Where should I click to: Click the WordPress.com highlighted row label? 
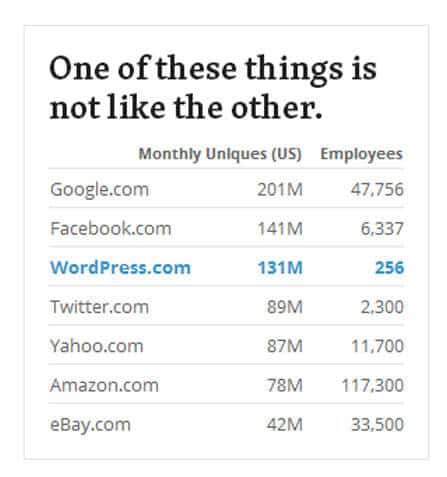[120, 268]
